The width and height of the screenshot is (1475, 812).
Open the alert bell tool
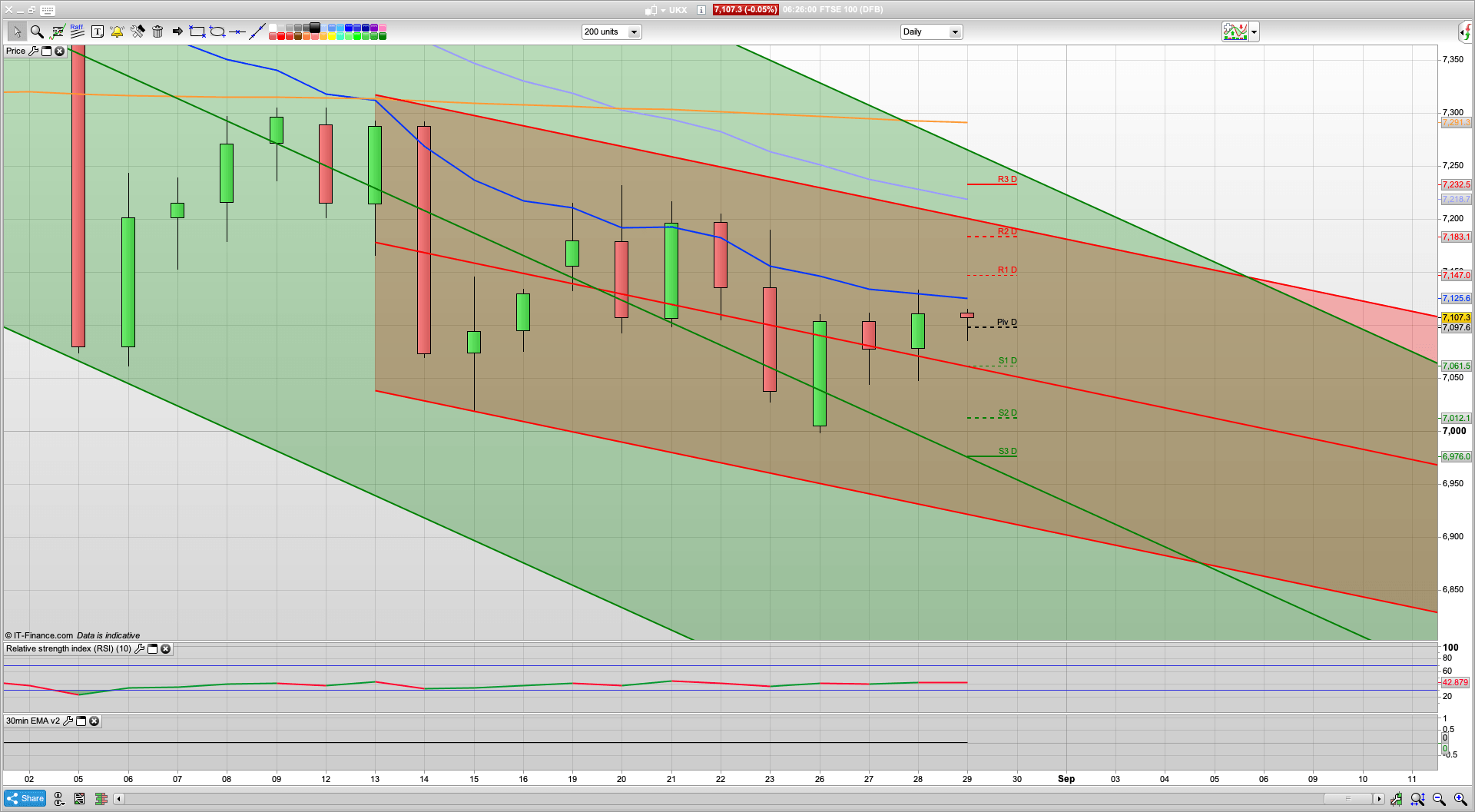click(117, 31)
